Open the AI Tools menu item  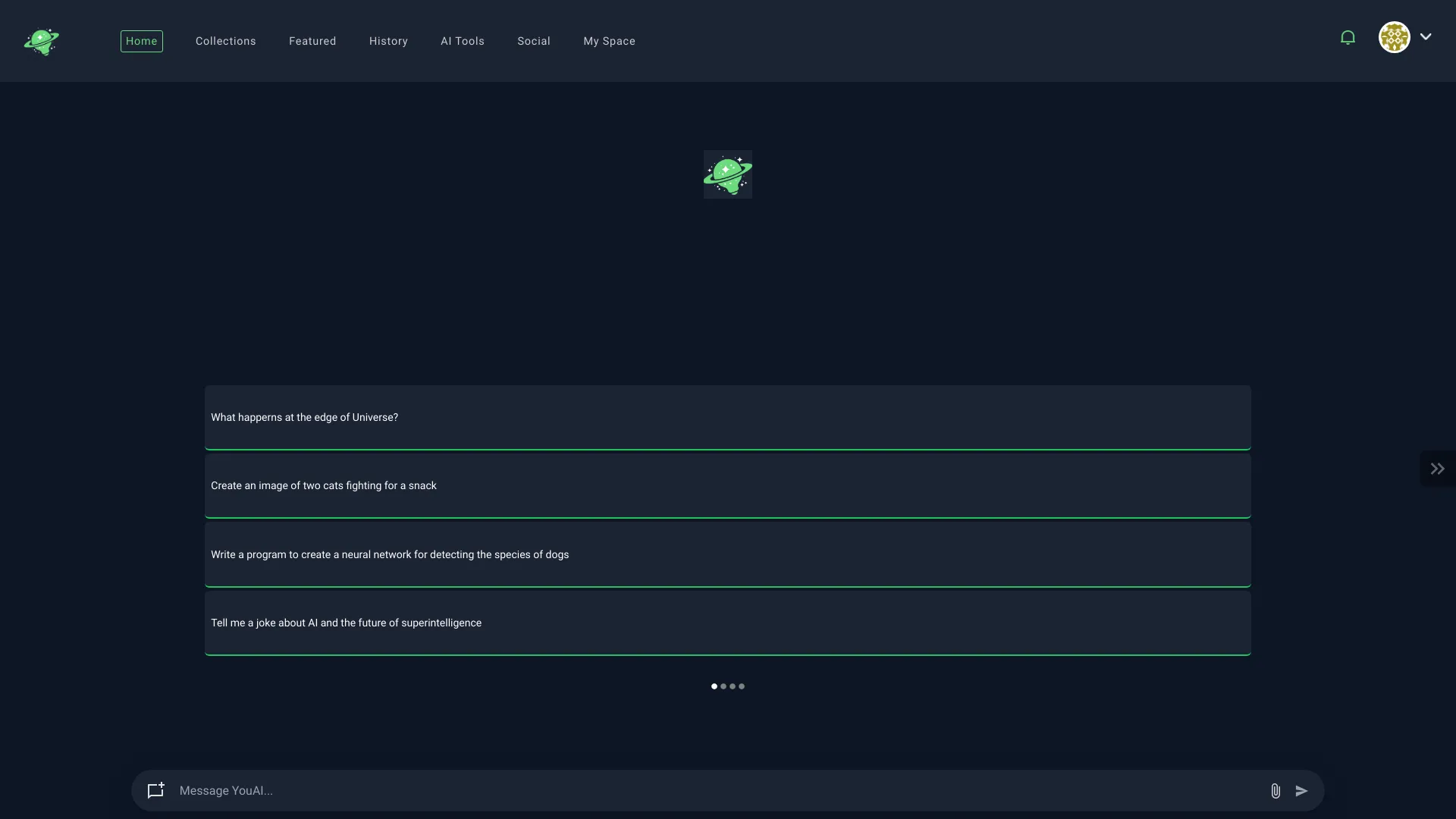click(x=463, y=41)
